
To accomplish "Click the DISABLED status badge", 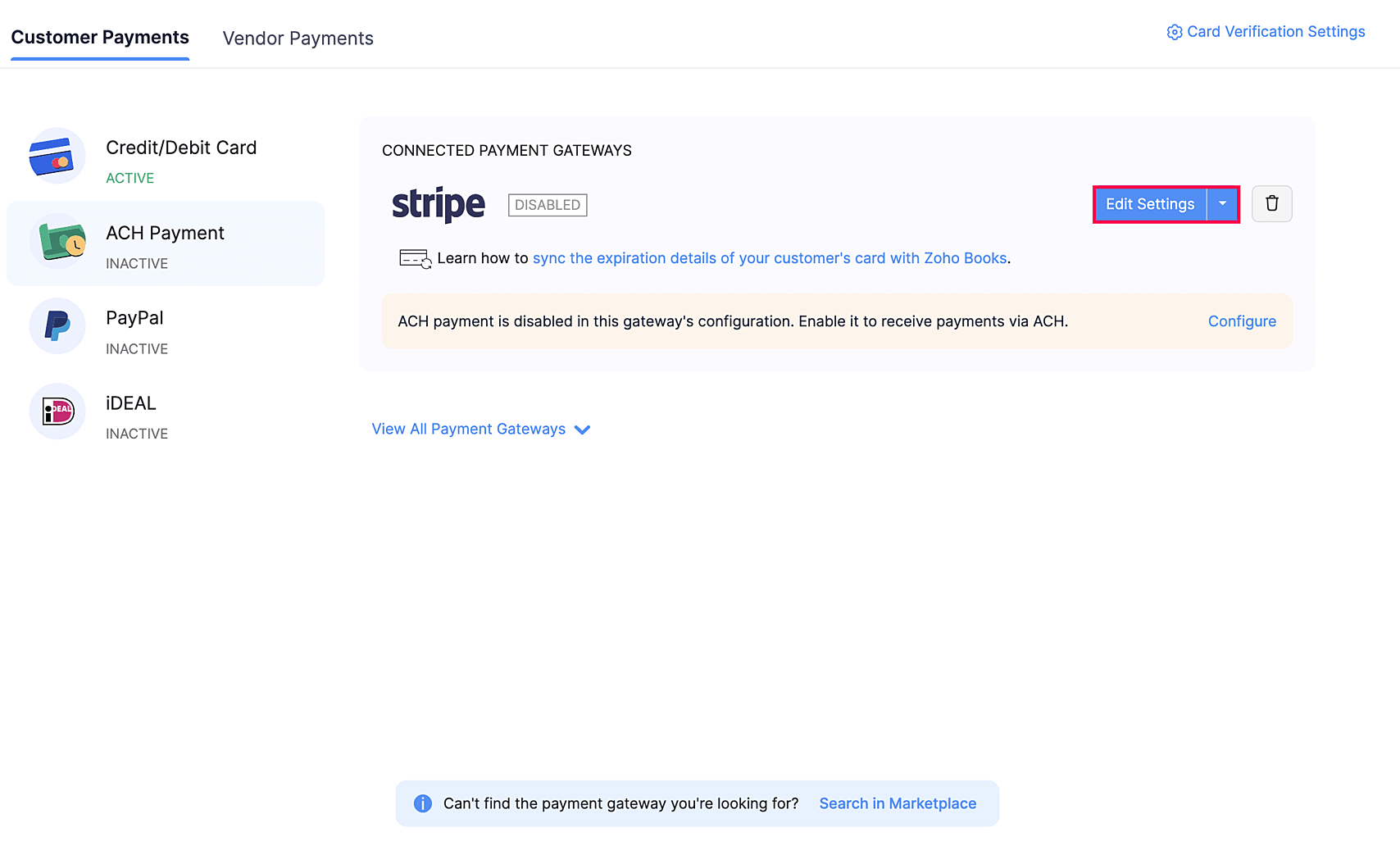I will [x=548, y=205].
